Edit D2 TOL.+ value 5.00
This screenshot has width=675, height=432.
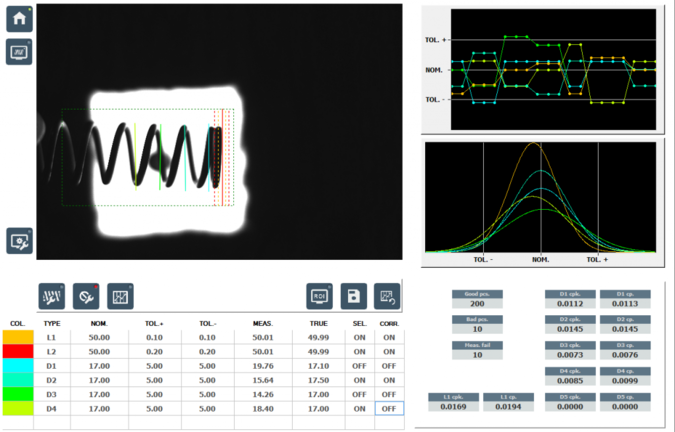point(155,380)
